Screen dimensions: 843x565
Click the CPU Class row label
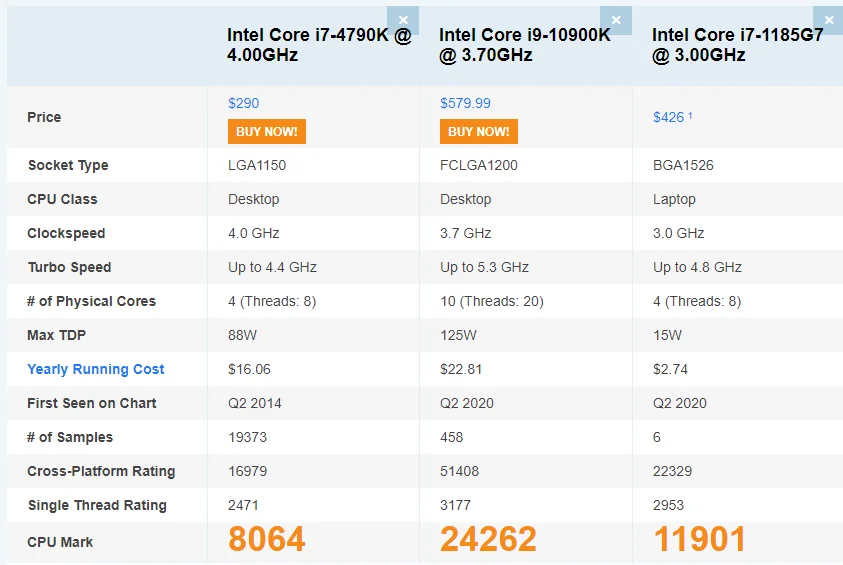pos(62,199)
